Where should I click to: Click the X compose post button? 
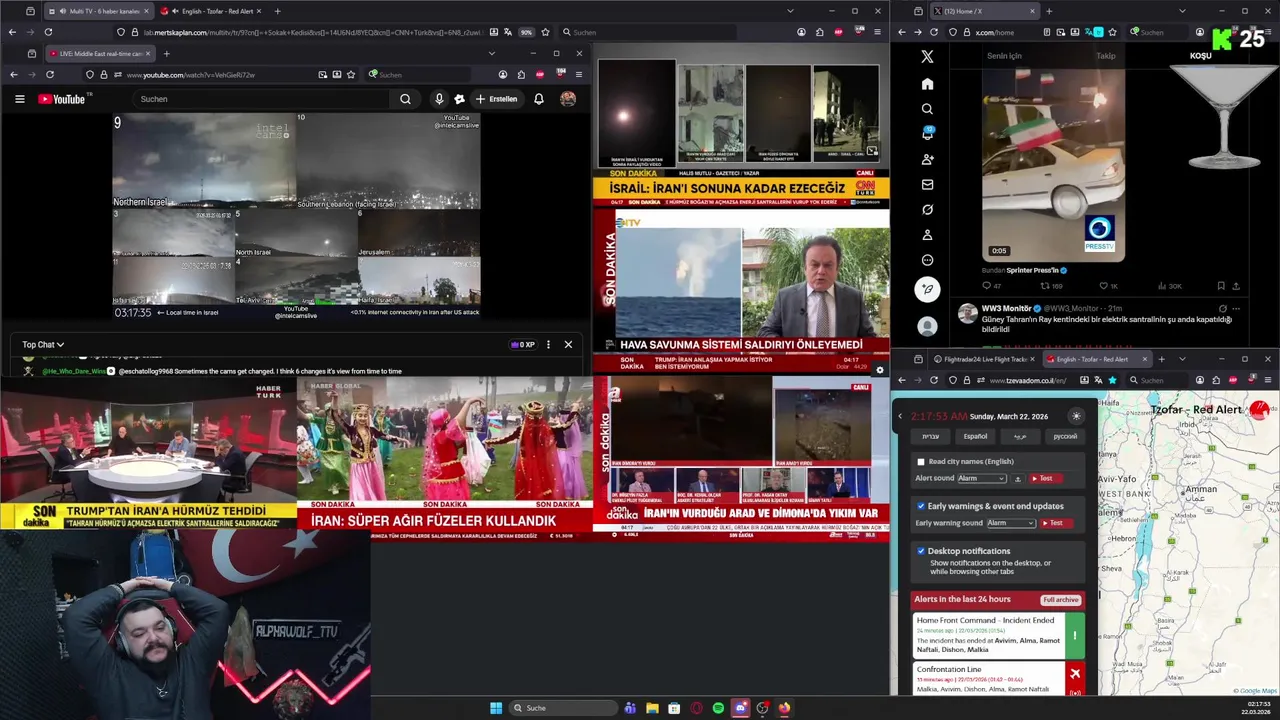point(927,289)
